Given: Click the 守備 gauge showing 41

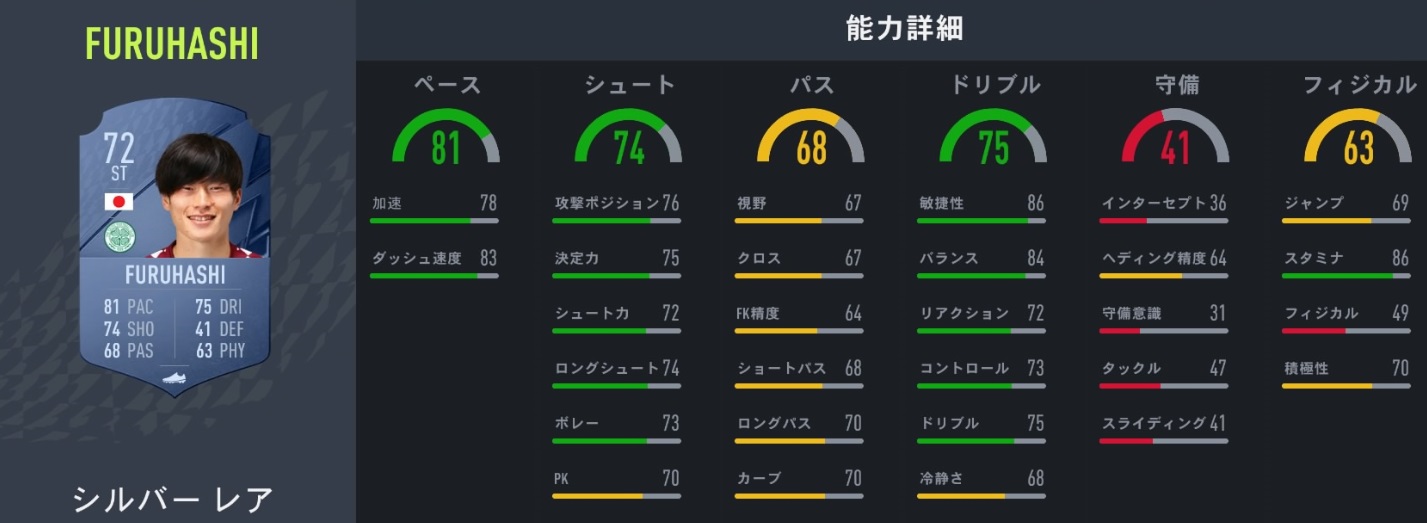Looking at the screenshot, I should [1175, 140].
